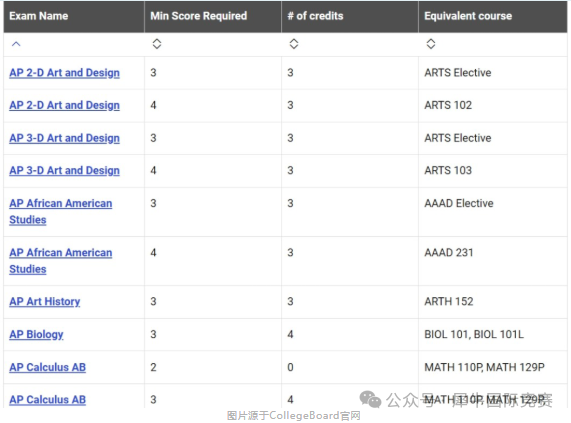
Task: Click the Exam Name column header
Action: (74, 16)
